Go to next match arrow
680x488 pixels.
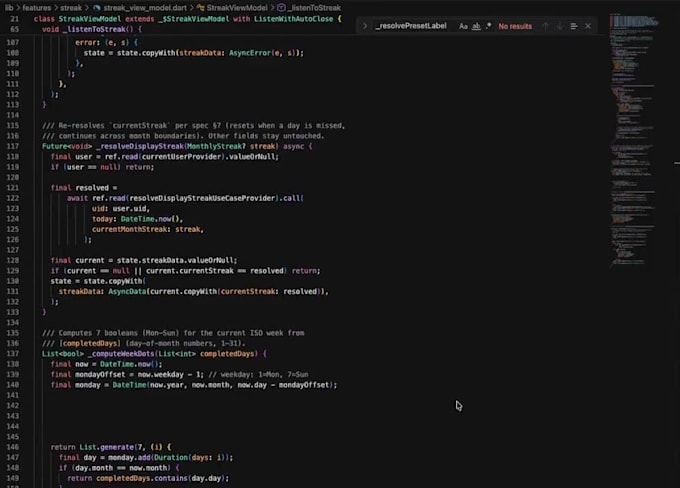point(559,26)
